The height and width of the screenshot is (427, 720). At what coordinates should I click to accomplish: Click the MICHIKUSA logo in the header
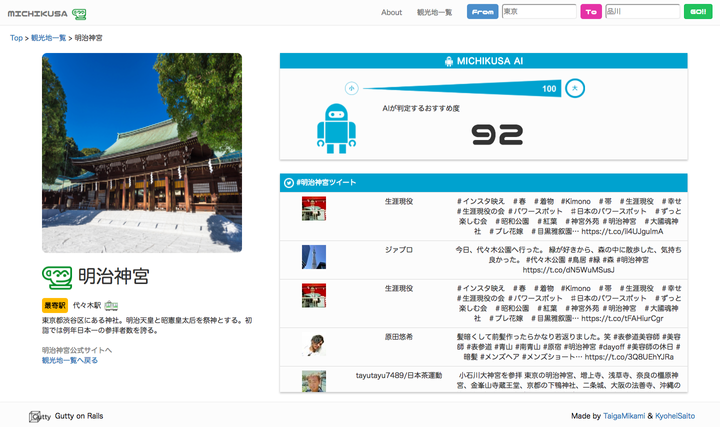coord(47,13)
